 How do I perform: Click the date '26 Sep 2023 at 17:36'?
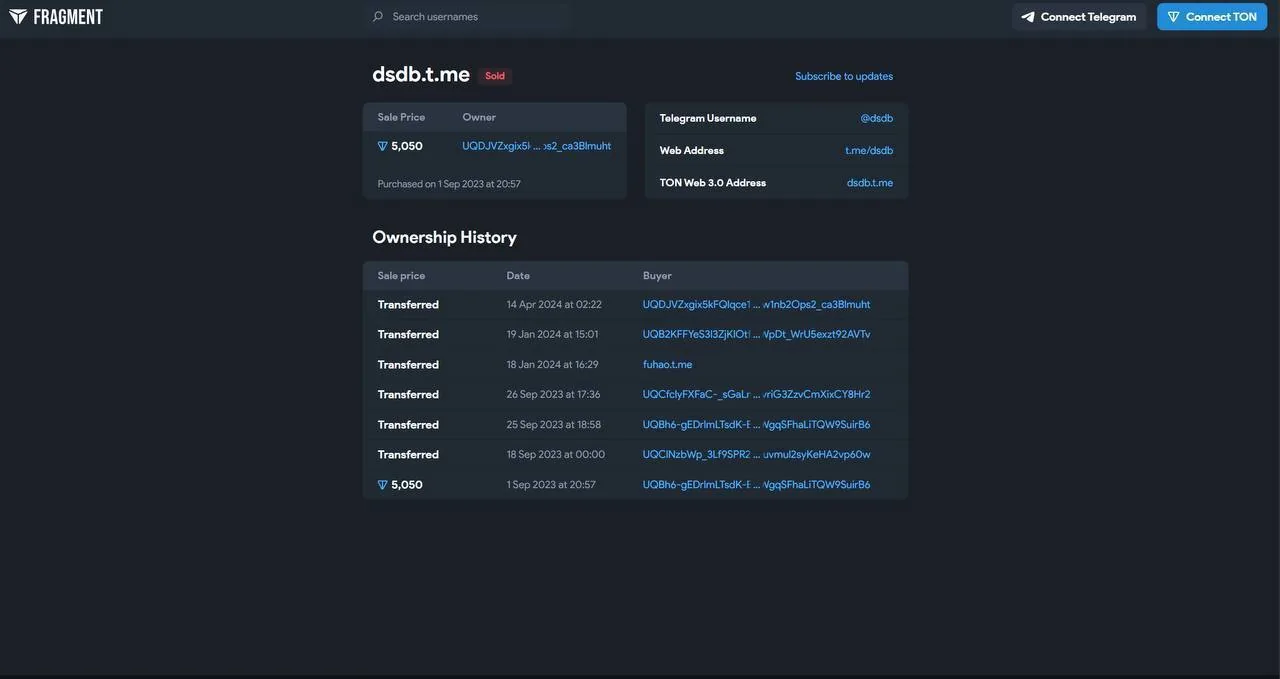[x=554, y=395]
